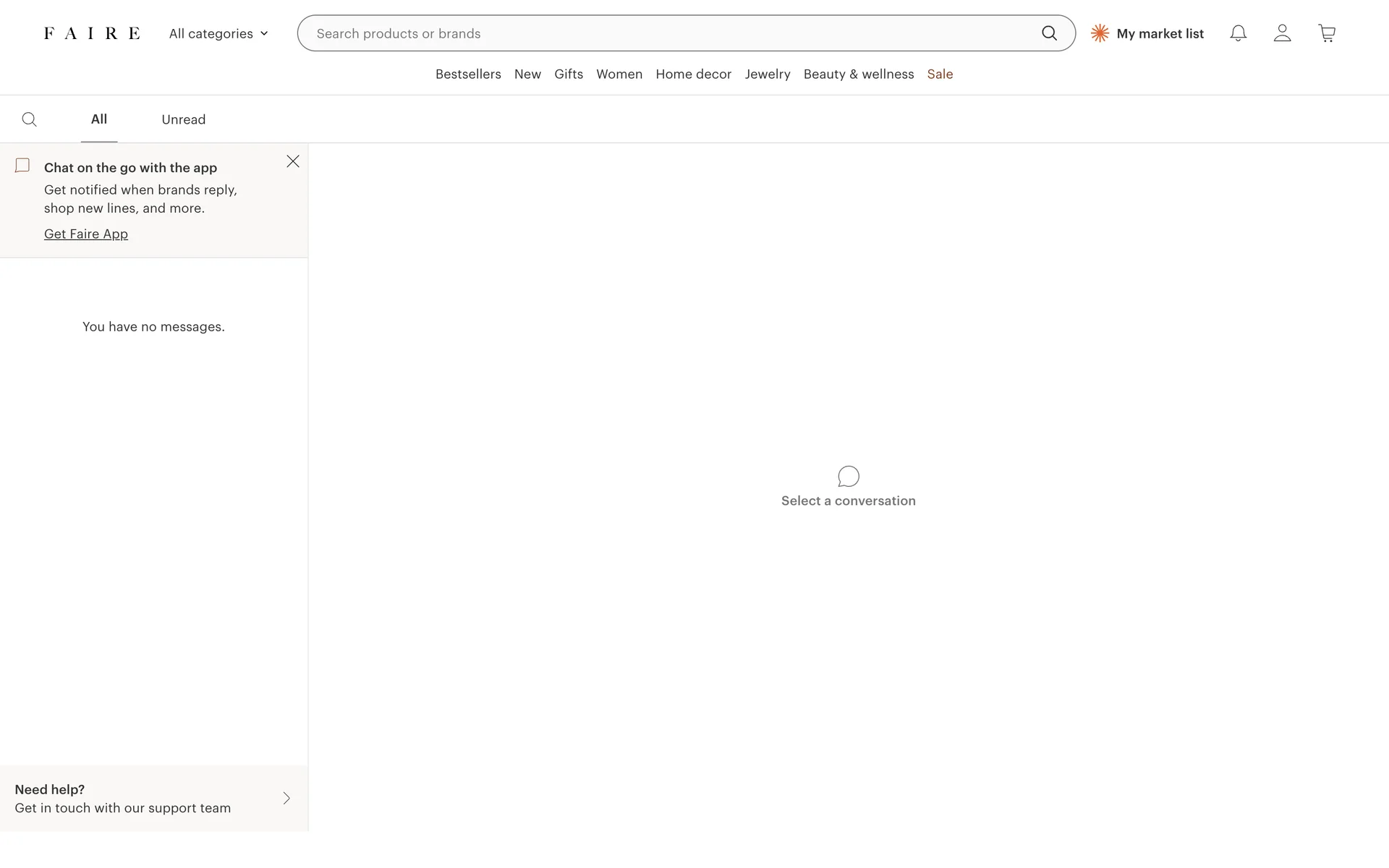Click the search magnifier icon in search bar
The height and width of the screenshot is (868, 1389).
(1048, 33)
